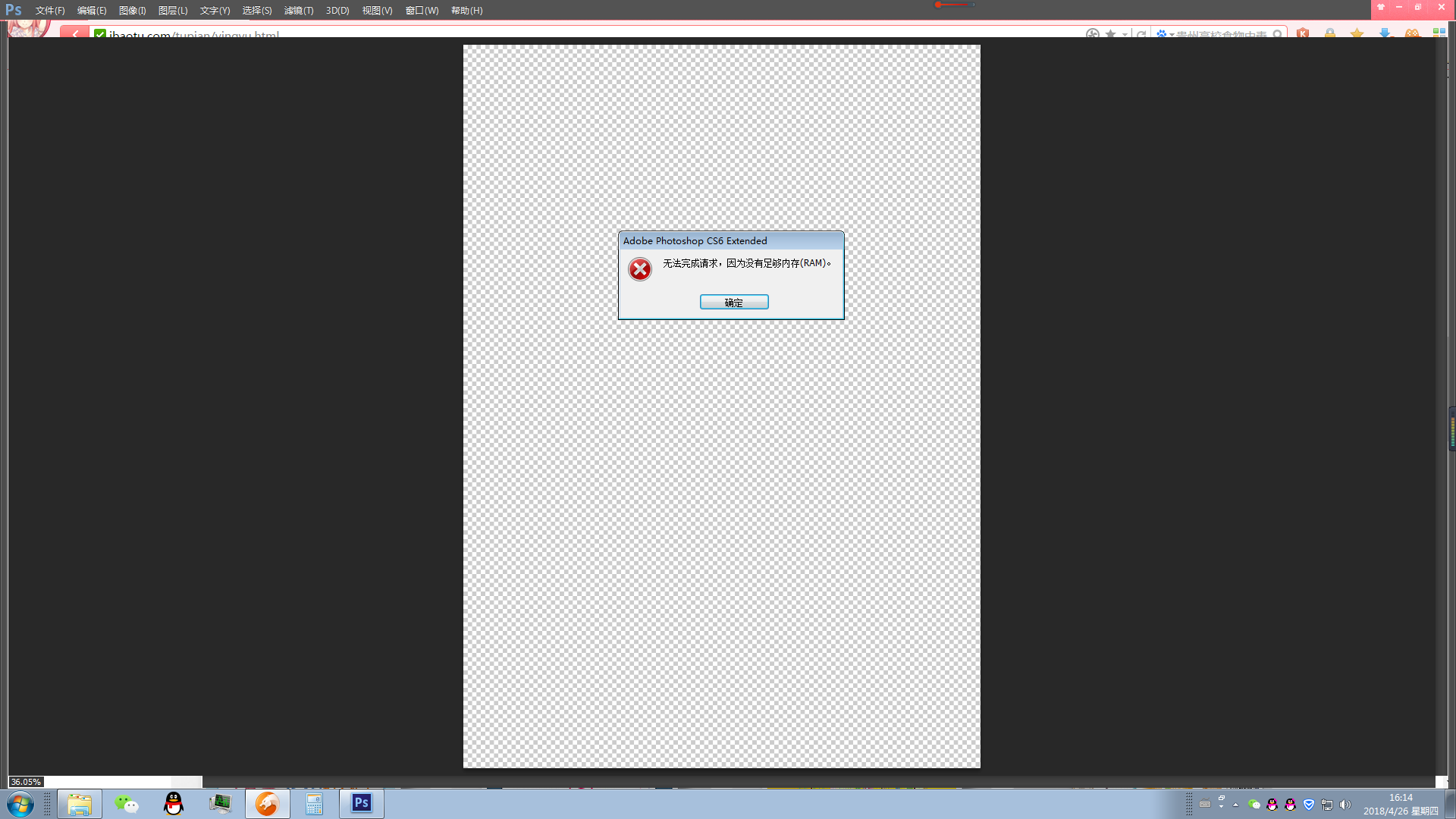
Task: Open File Explorer from taskbar
Action: coord(80,804)
